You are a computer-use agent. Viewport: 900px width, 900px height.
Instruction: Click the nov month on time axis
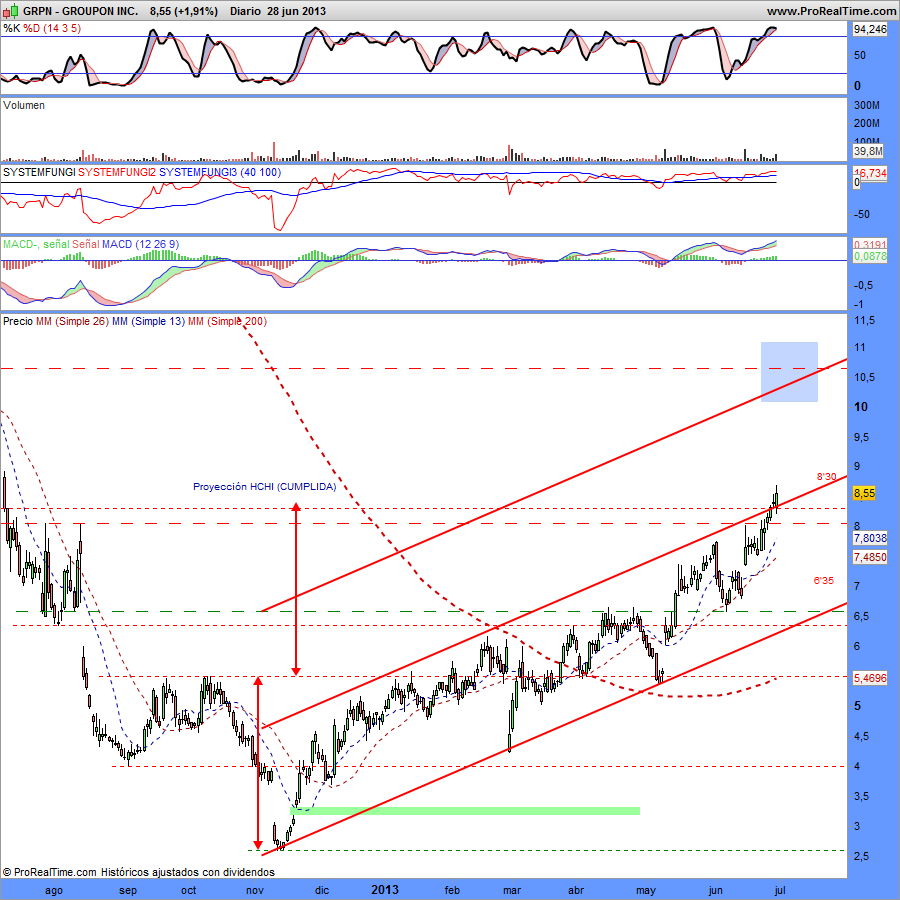coord(255,891)
